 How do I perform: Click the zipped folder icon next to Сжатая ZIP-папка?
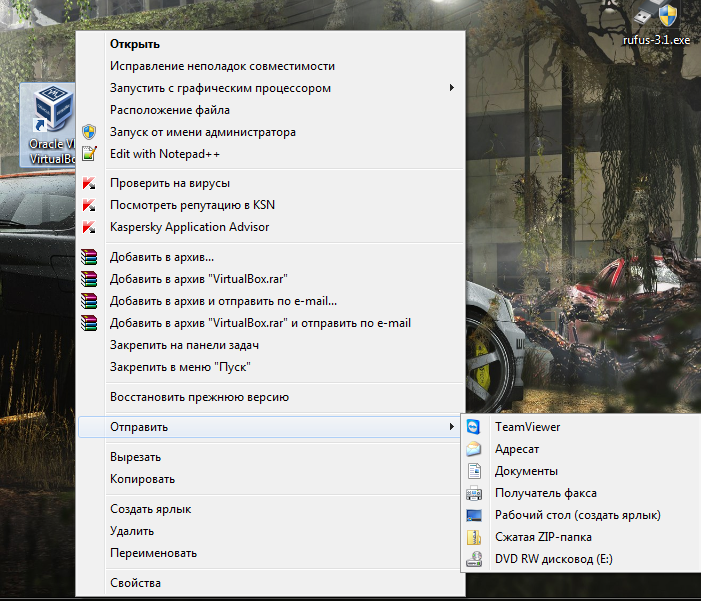474,537
